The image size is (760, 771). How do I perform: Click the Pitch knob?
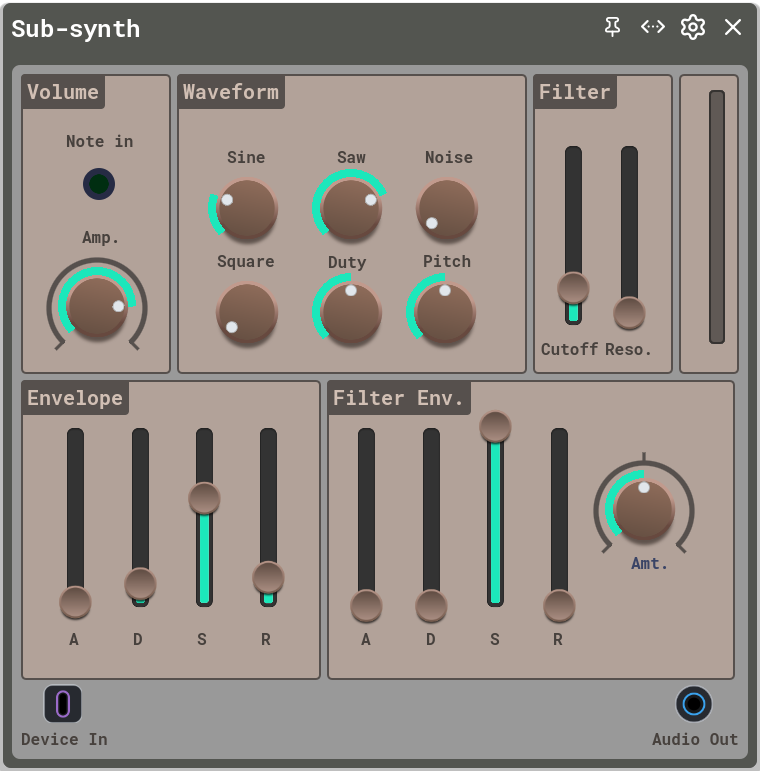[x=445, y=312]
